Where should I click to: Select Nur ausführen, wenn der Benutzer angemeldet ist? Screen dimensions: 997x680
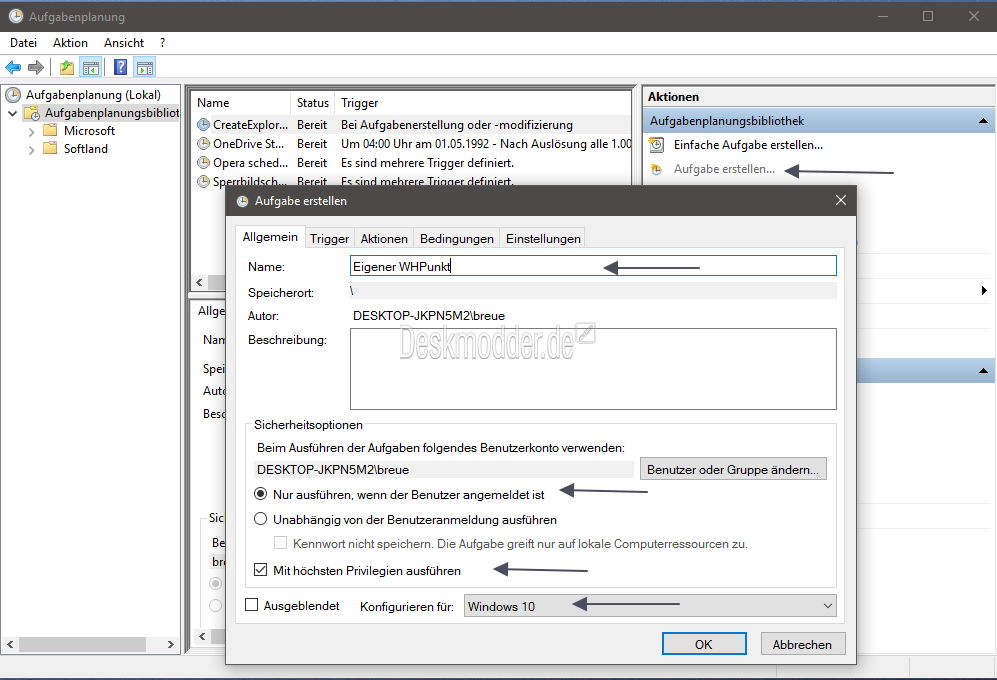(261, 494)
